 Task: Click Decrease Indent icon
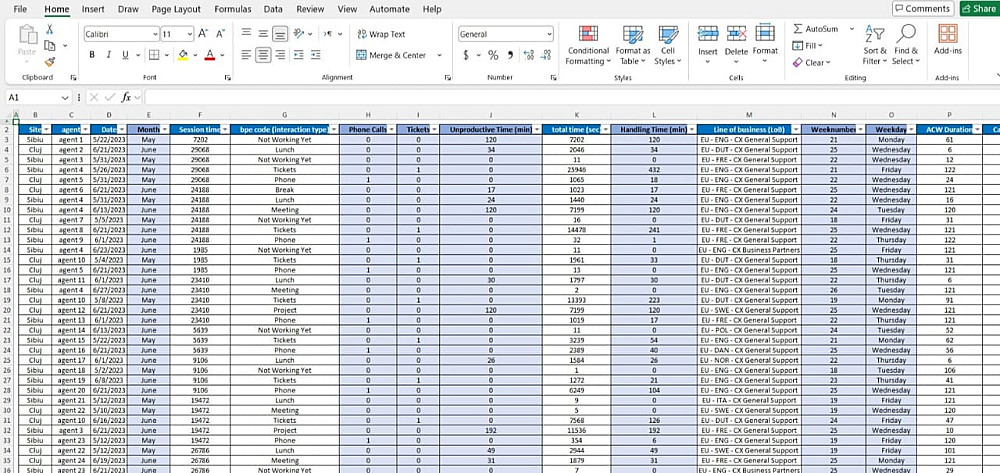[x=298, y=55]
